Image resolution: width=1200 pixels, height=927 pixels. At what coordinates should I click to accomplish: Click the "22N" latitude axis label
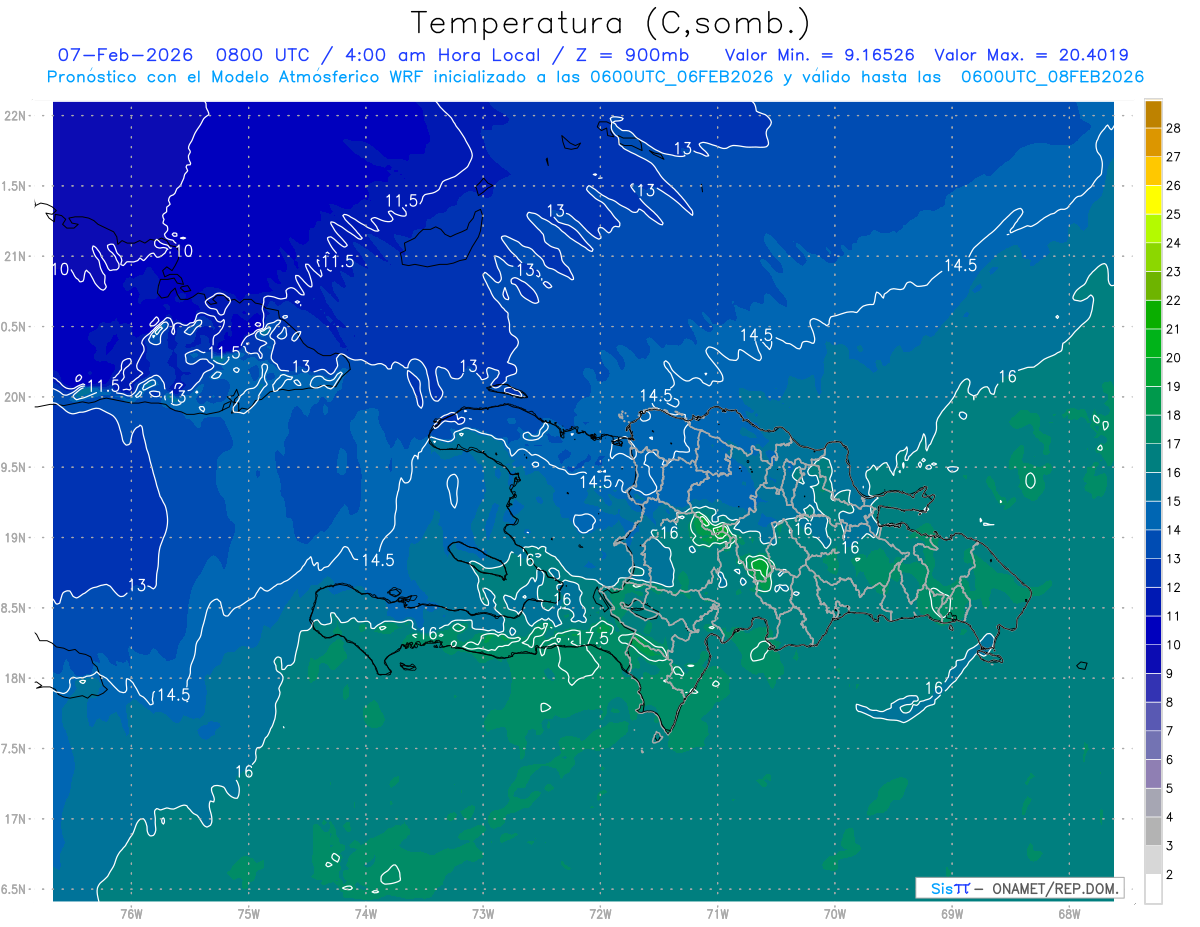tap(15, 116)
